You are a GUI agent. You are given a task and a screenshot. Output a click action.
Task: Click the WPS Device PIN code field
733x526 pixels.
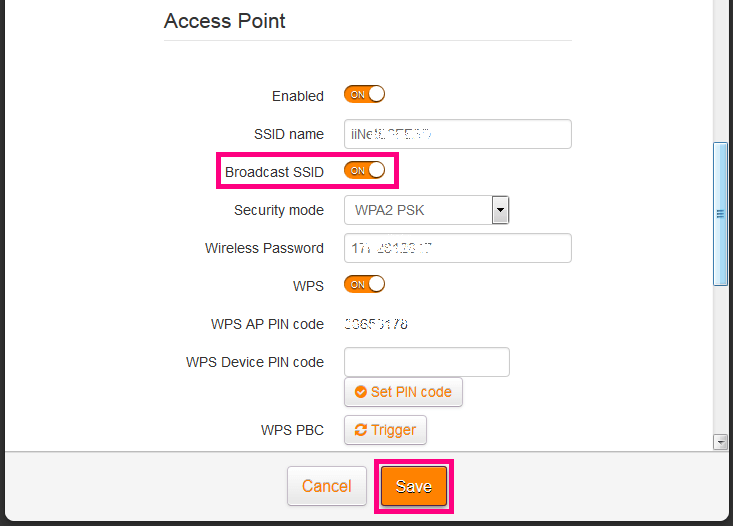pyautogui.click(x=426, y=362)
